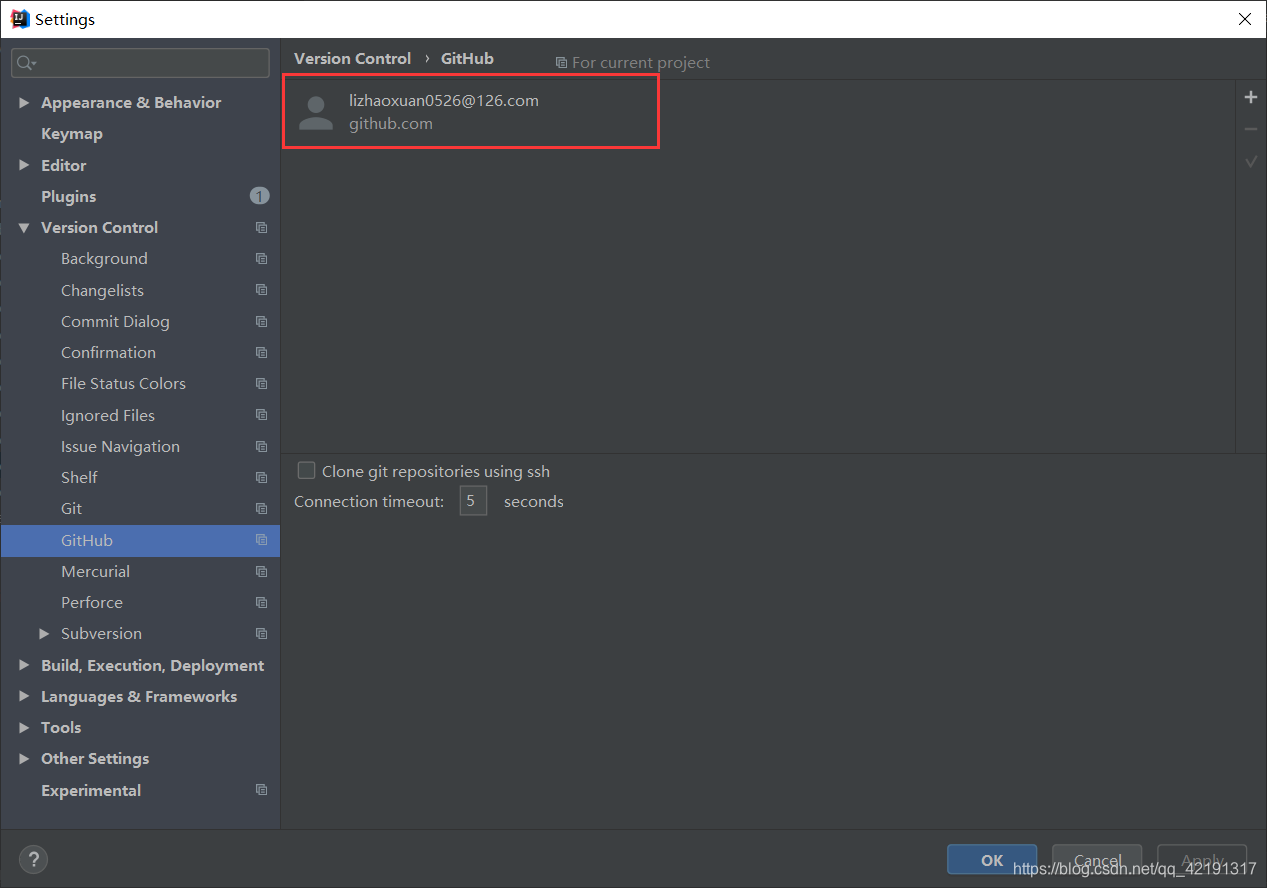This screenshot has height=888, width=1267.
Task: Click project-level icon beside Mercurial
Action: (261, 571)
